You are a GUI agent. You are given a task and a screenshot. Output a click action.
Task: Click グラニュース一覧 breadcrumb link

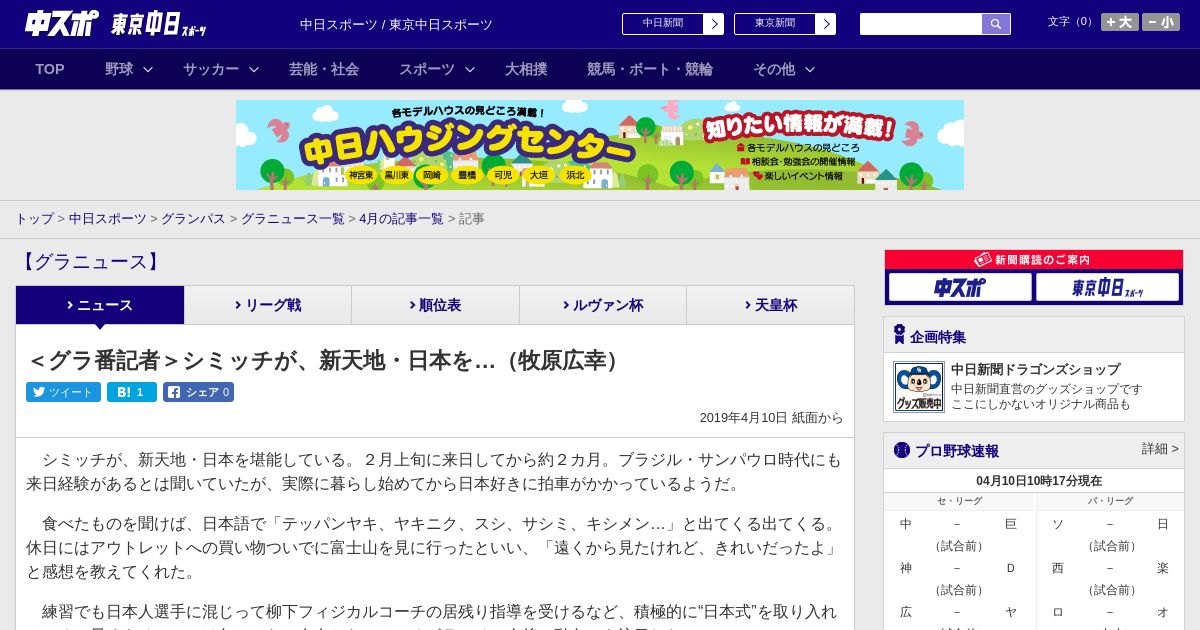(x=292, y=219)
